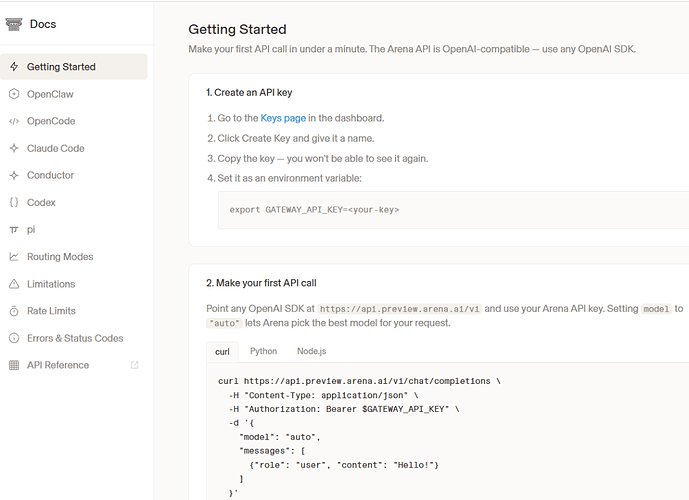This screenshot has height=500, width=689.
Task: Click the '2. Make your first API call' heading
Action: pos(261,283)
